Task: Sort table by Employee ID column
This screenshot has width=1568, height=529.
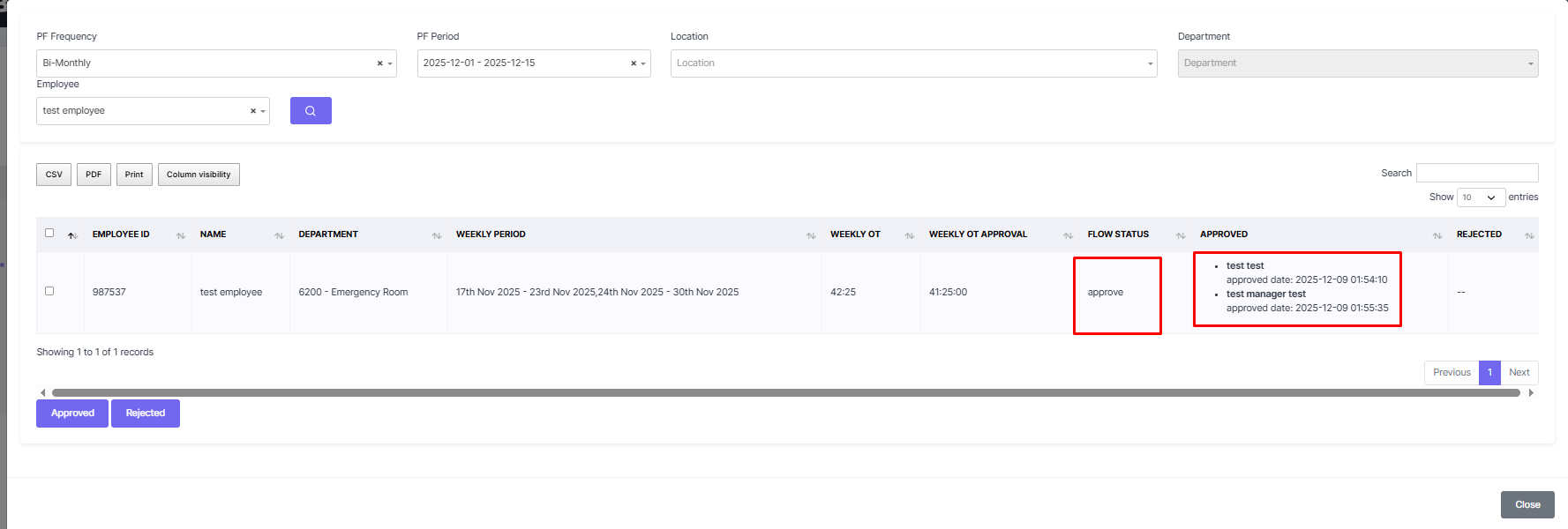Action: tap(121, 235)
